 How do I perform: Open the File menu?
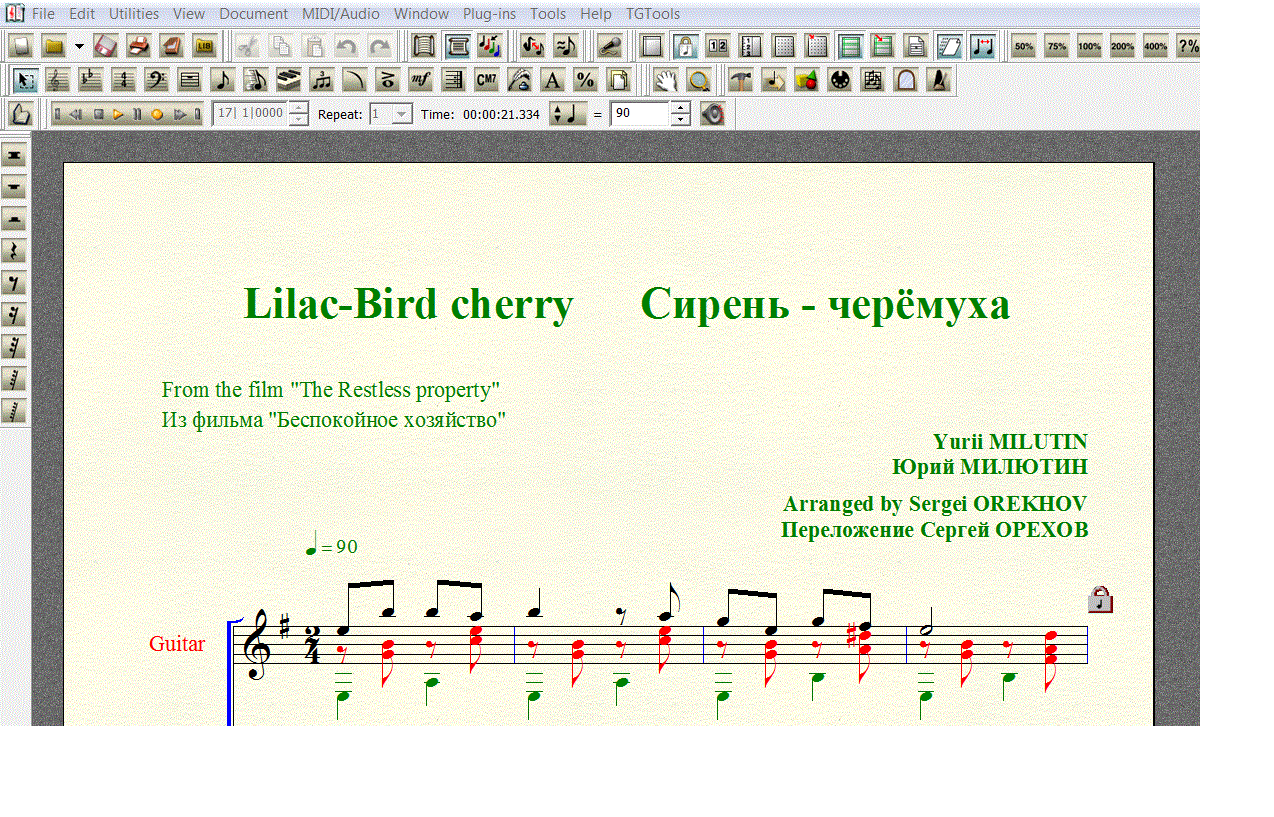click(43, 14)
